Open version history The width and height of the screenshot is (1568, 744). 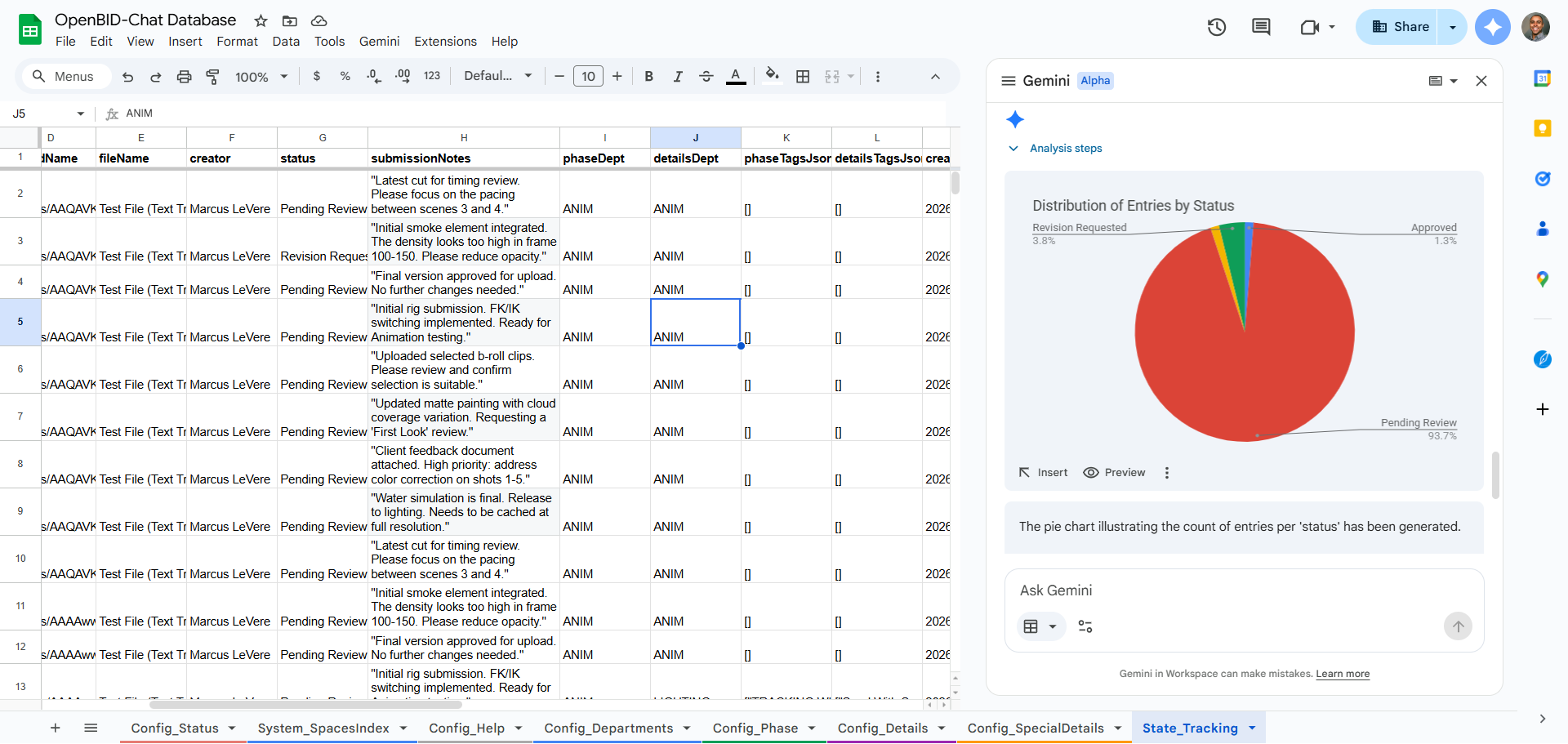pos(1216,27)
